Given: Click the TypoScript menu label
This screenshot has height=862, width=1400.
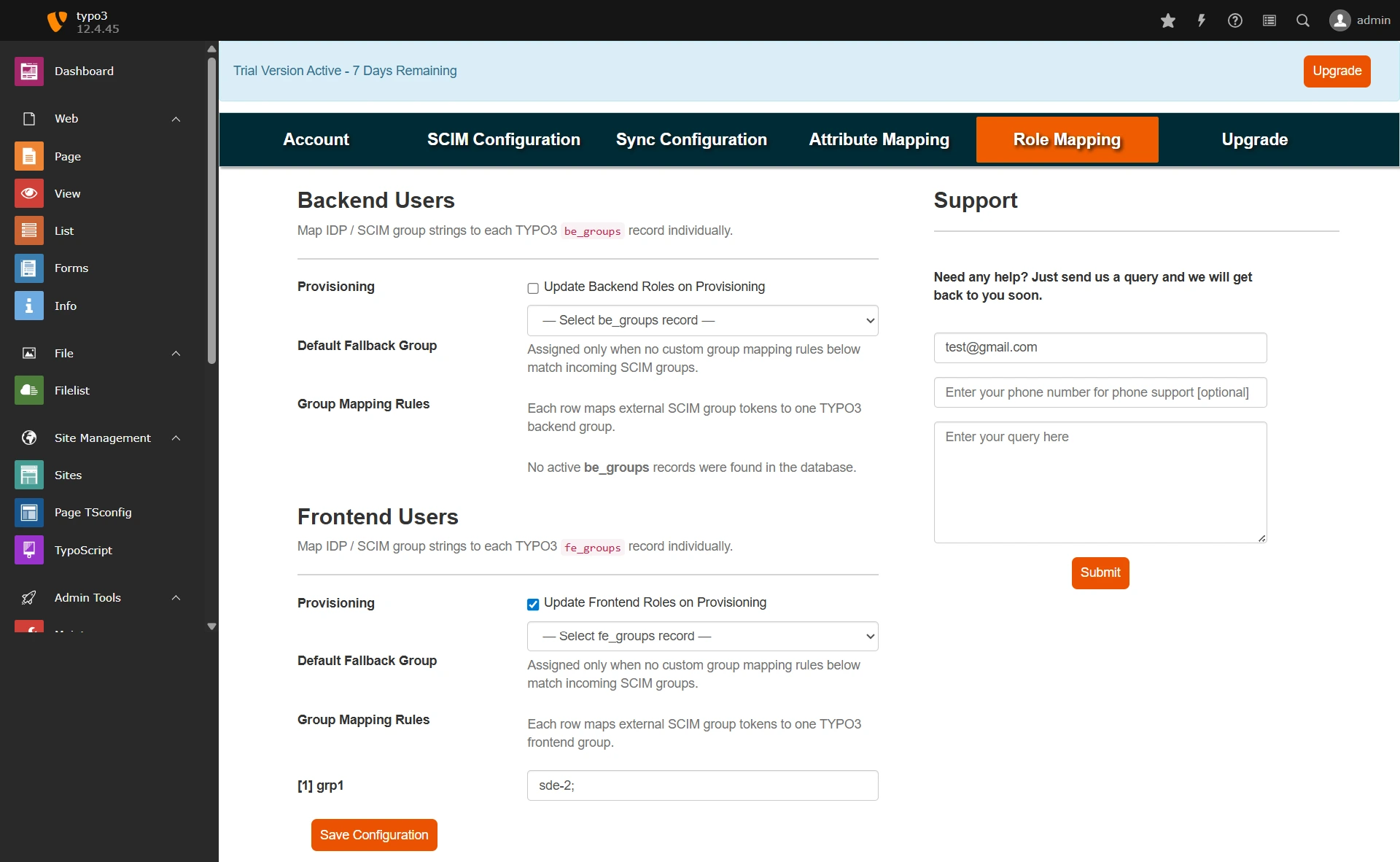Looking at the screenshot, I should pos(83,551).
